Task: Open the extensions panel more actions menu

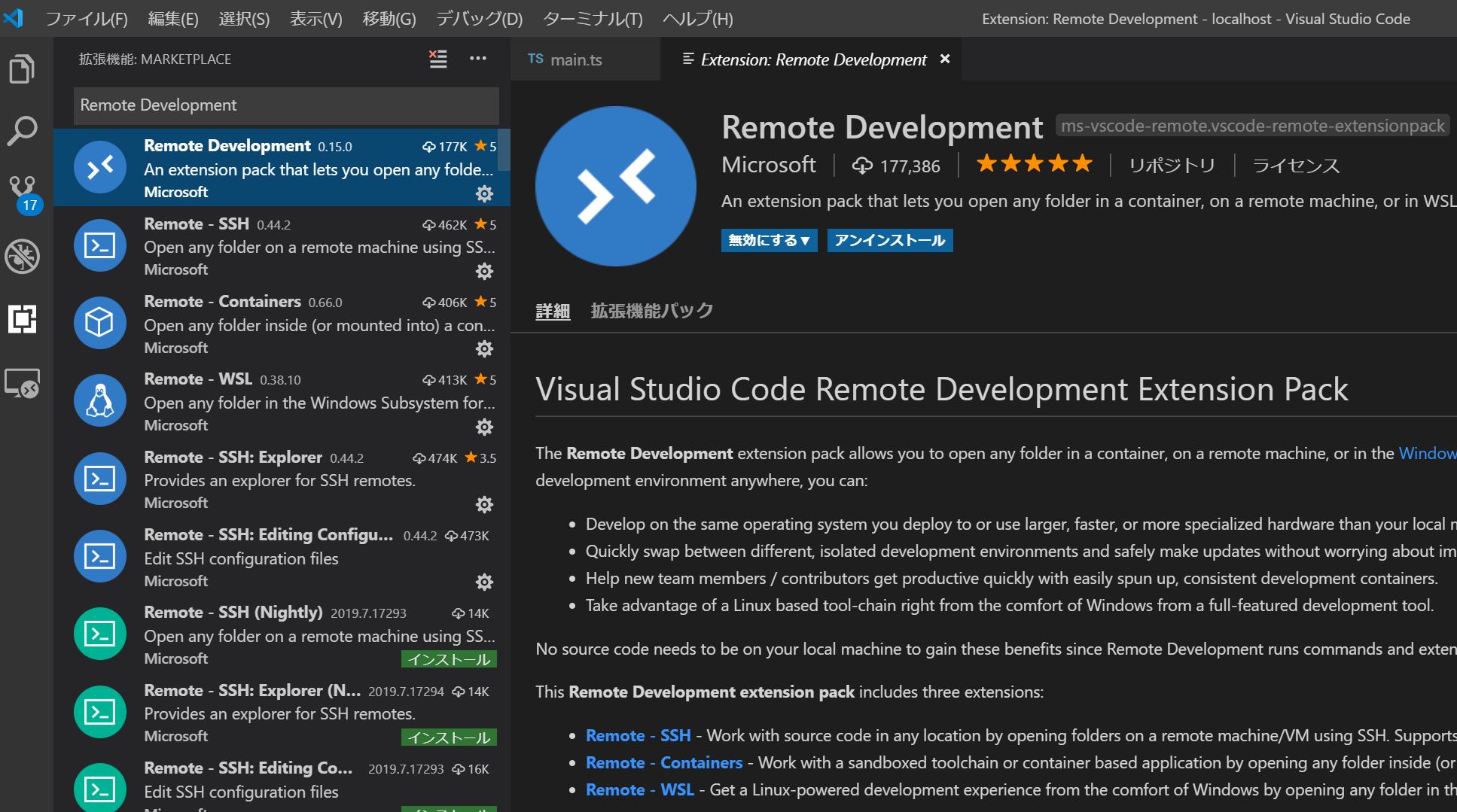Action: [x=478, y=59]
